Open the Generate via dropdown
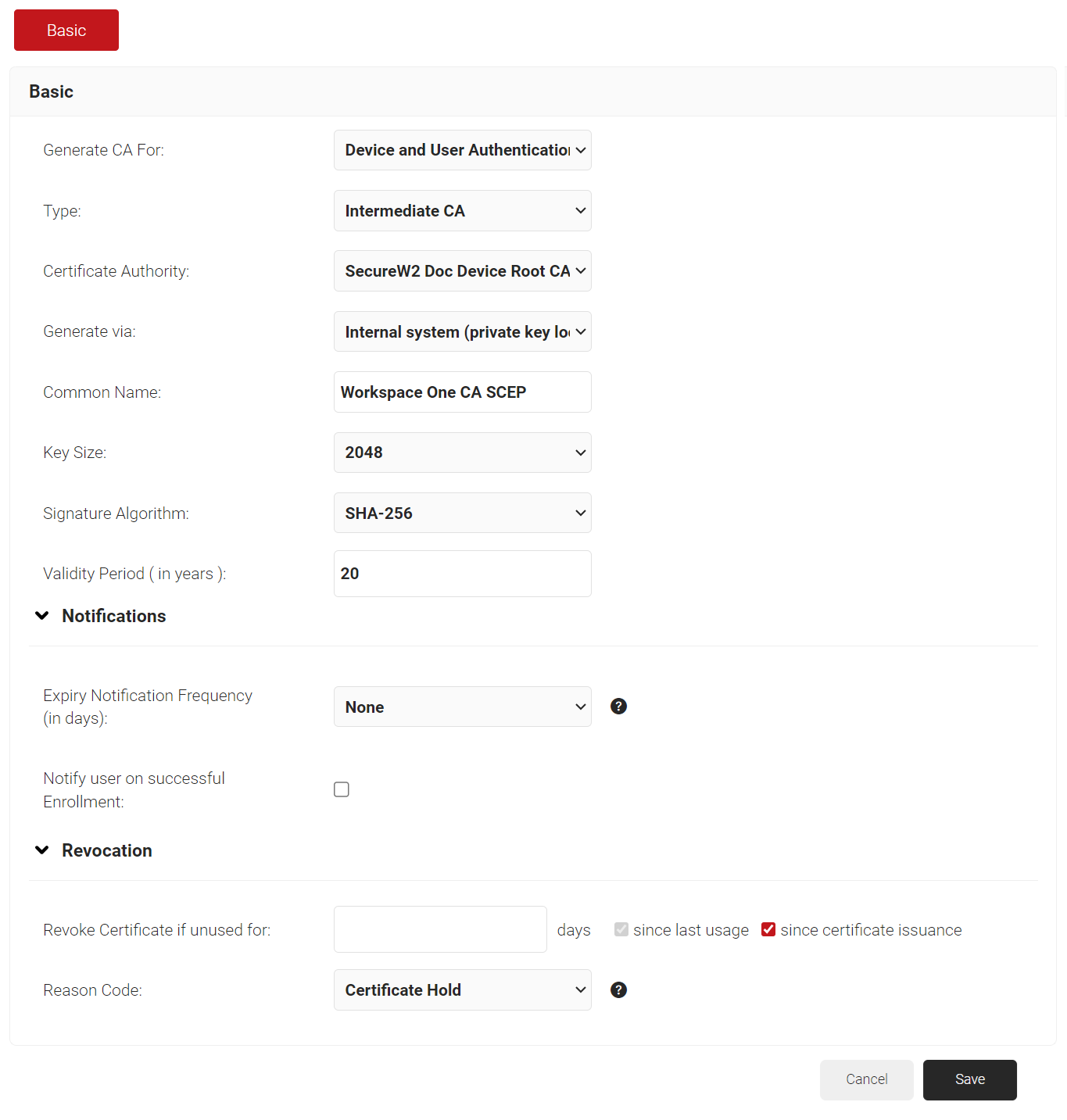The width and height of the screenshot is (1067, 1120). coord(462,332)
